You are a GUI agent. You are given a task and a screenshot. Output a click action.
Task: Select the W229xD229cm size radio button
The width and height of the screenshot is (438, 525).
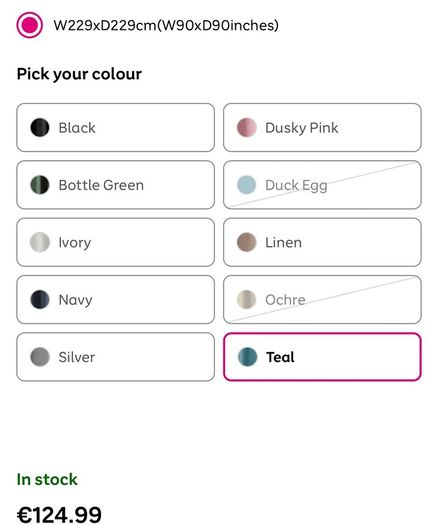point(29,25)
